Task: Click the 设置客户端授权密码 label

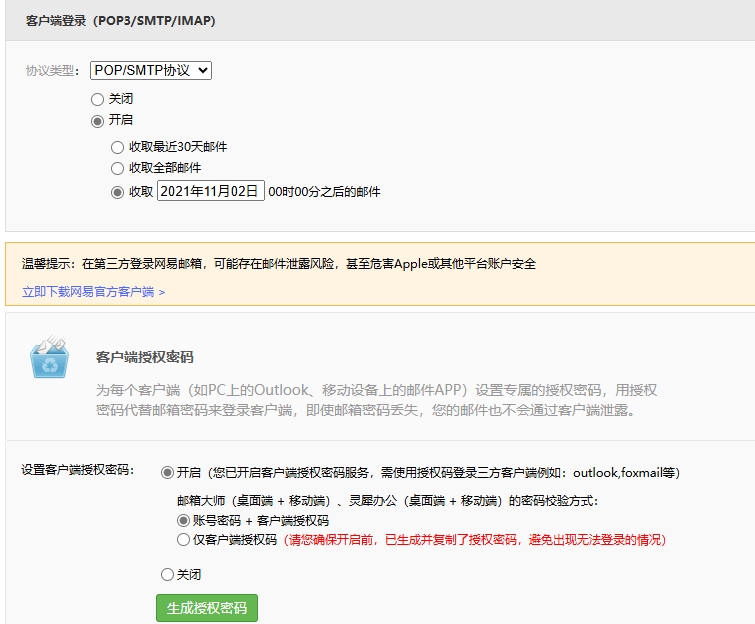Action: tap(78, 470)
